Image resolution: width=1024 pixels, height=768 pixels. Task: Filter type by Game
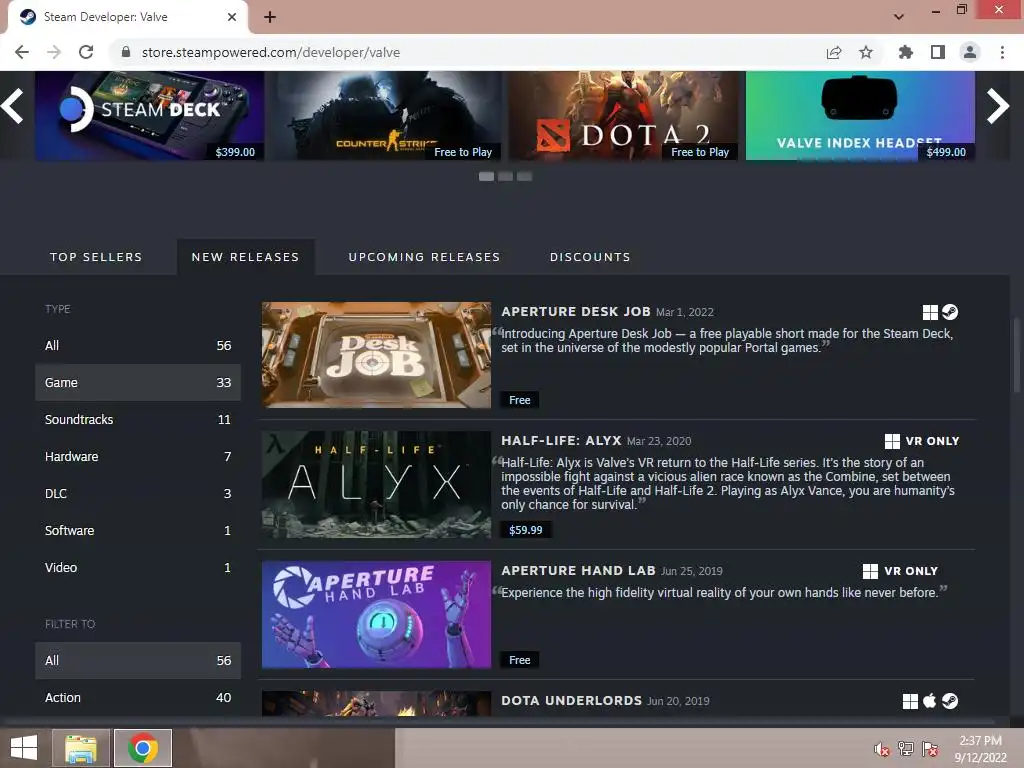coord(138,382)
